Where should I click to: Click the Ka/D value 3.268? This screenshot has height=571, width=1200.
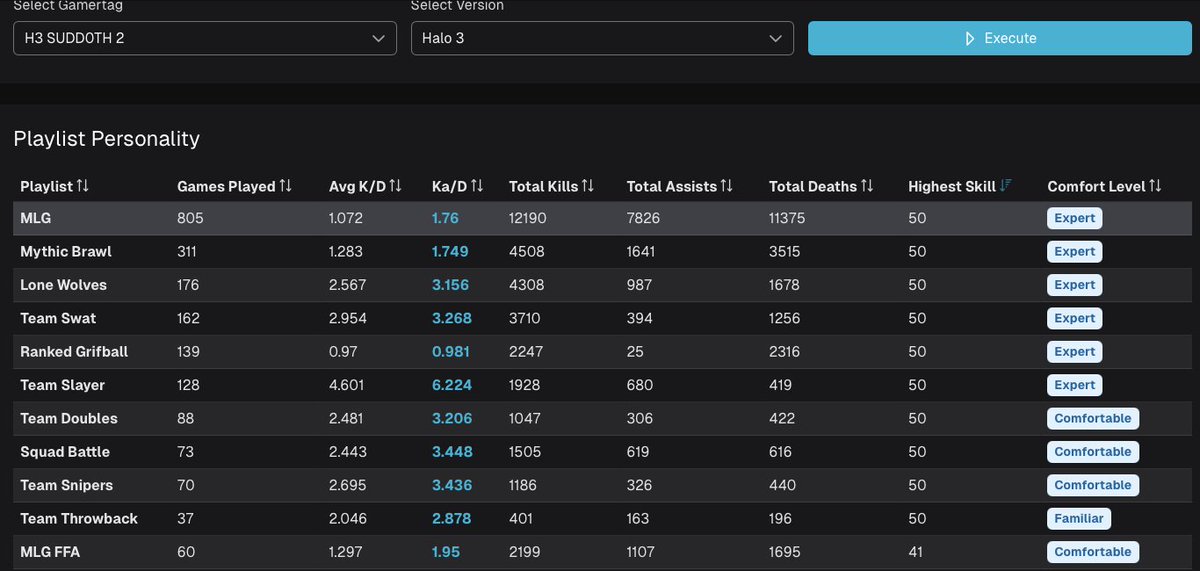[x=452, y=318]
